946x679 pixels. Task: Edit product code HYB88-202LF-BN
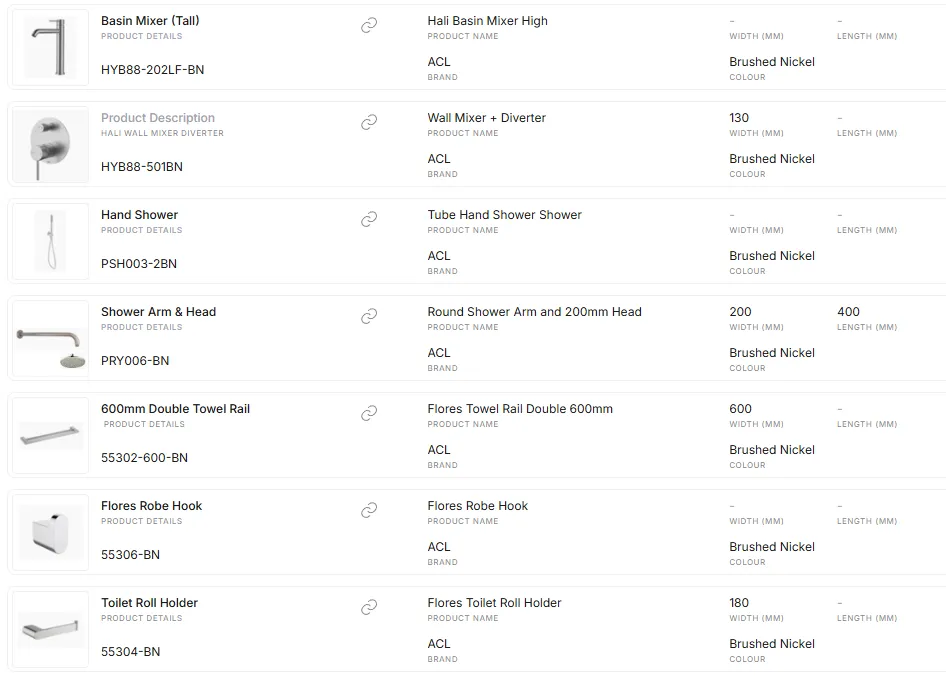(153, 70)
